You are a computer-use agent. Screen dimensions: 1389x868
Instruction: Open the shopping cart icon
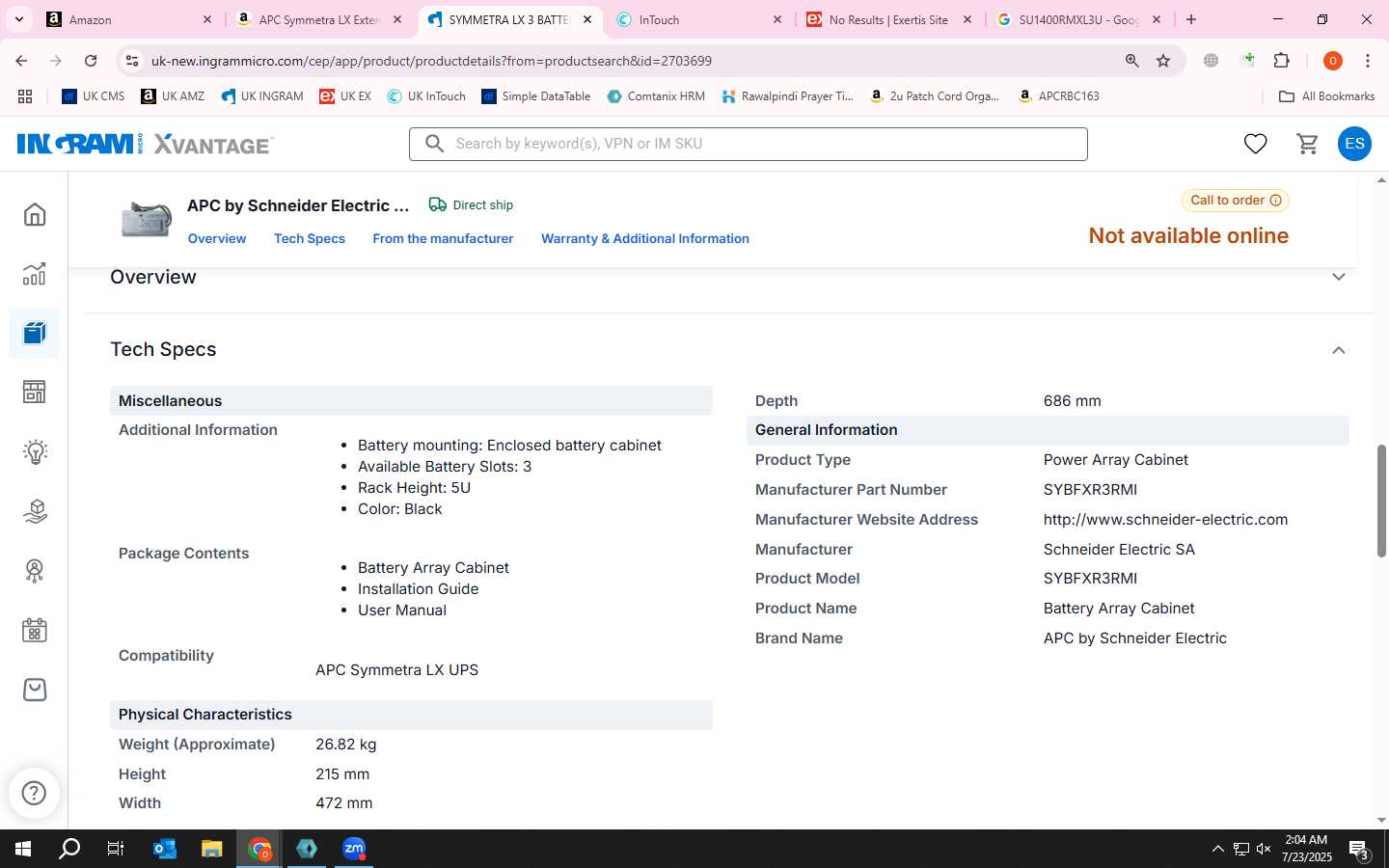1308,144
